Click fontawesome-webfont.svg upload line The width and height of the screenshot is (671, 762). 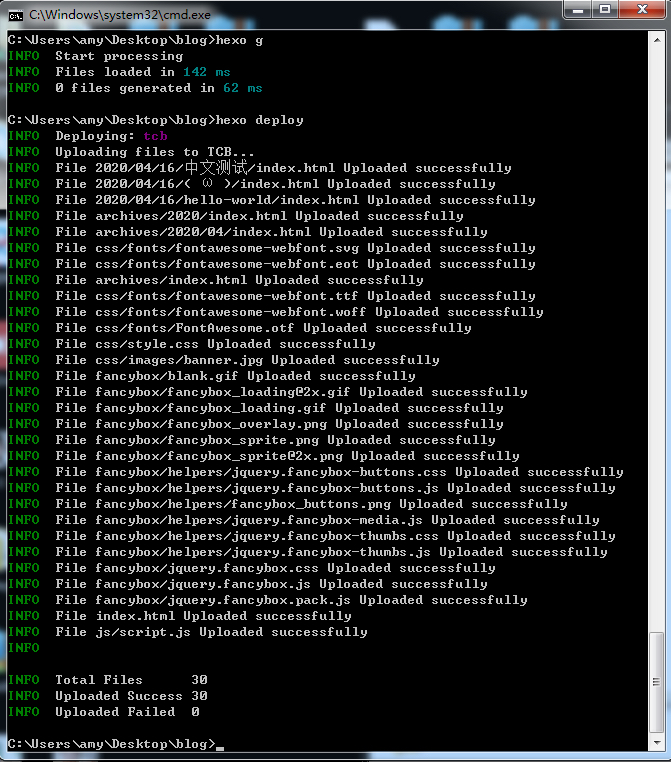tap(271, 248)
